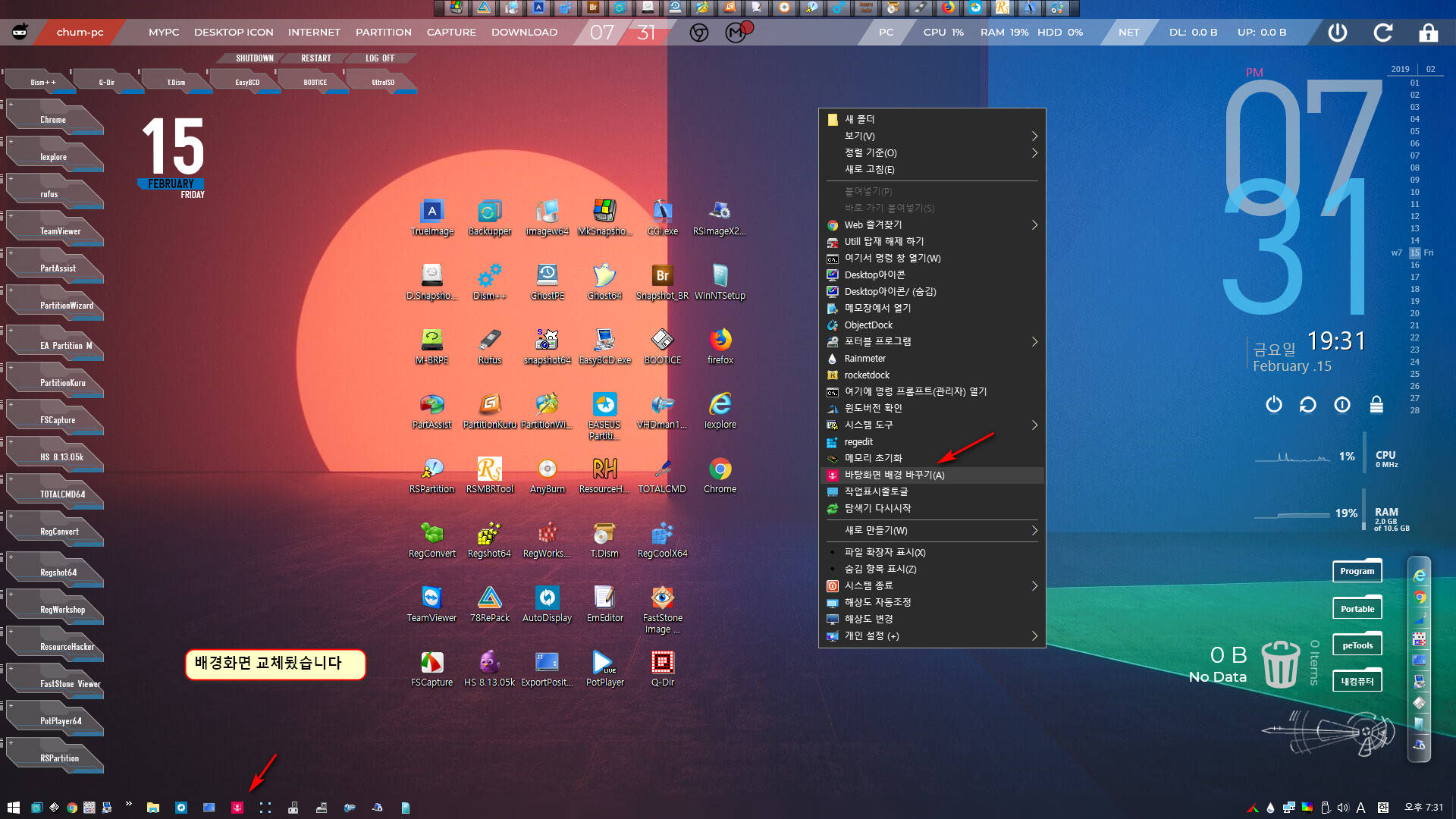Open Snapshot_BR desktop icon
Screen dimensions: 1456x819
coord(662,282)
